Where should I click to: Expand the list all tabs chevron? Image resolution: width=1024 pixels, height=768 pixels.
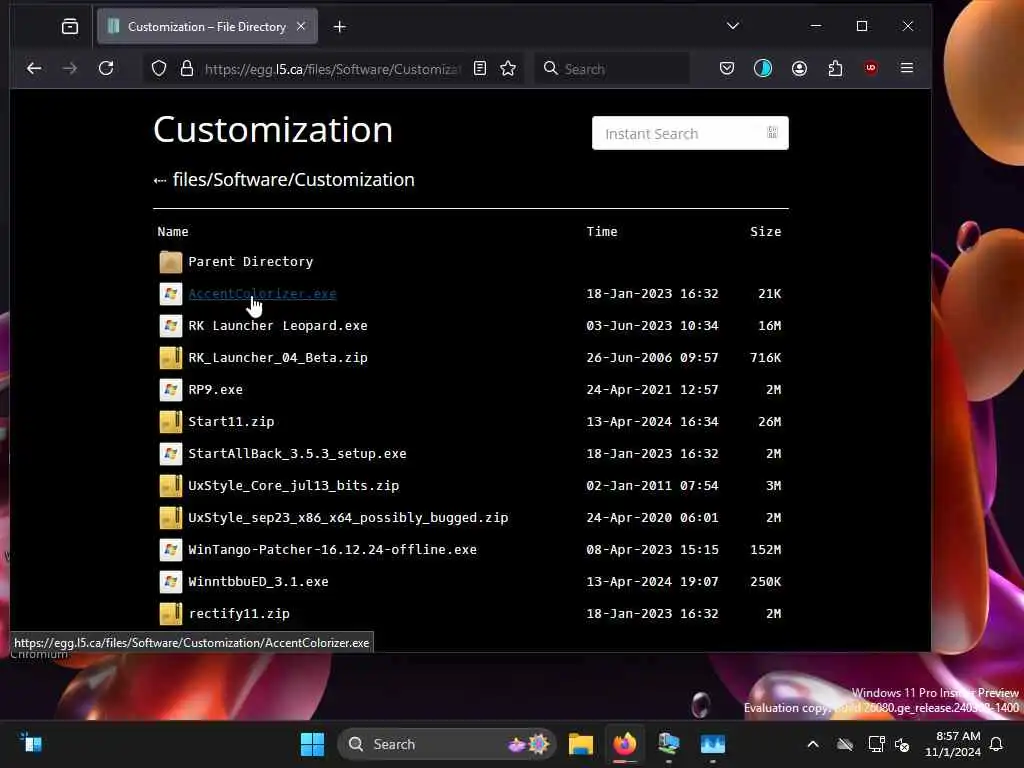click(733, 26)
